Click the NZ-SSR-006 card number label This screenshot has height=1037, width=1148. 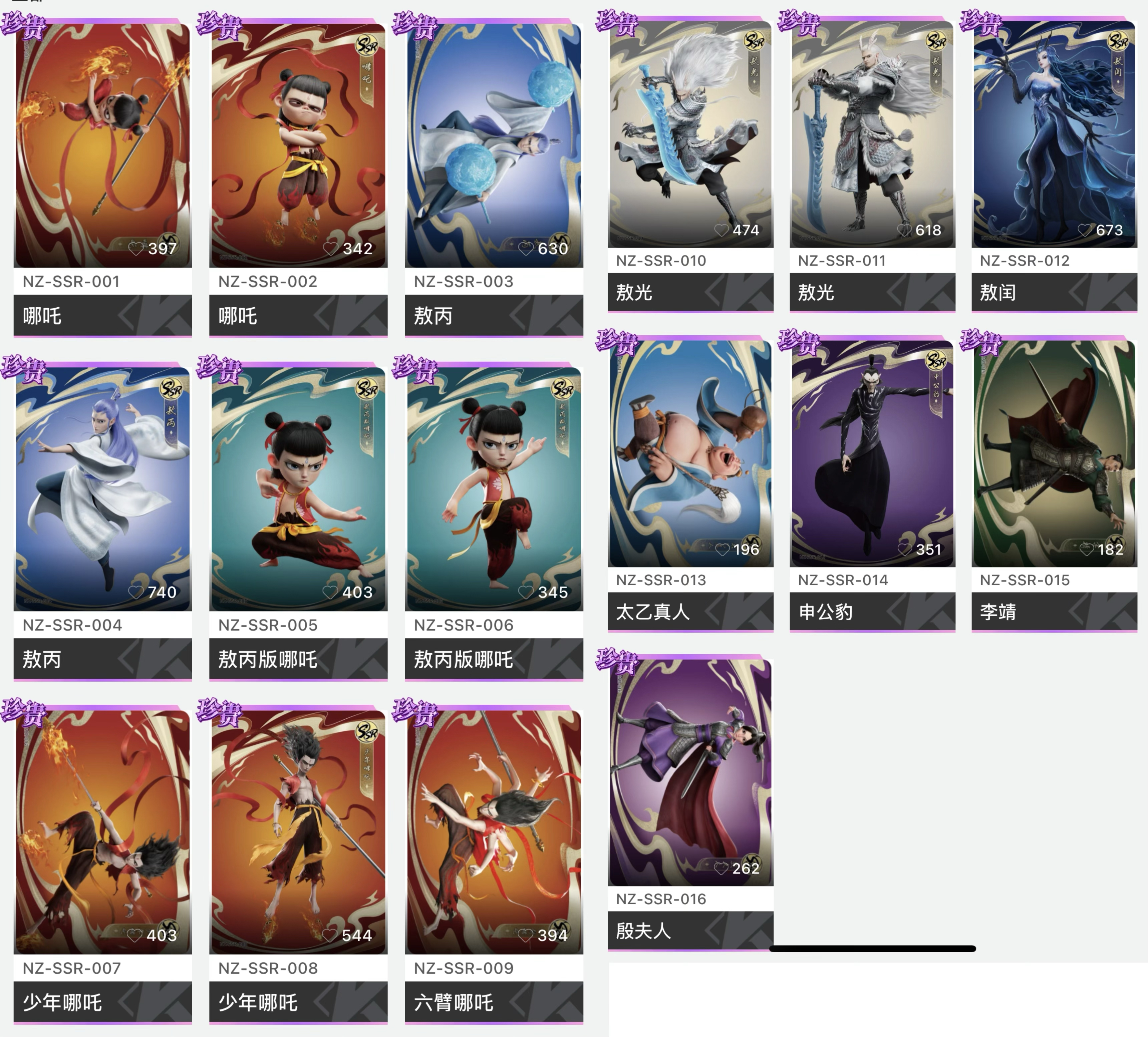(464, 625)
